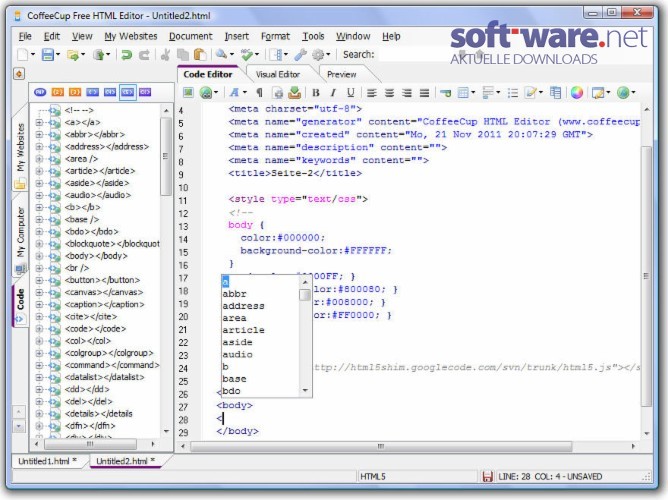Screen dimensions: 668x500
Task: Switch to the Untitled1.html document tab
Action: click(47, 461)
